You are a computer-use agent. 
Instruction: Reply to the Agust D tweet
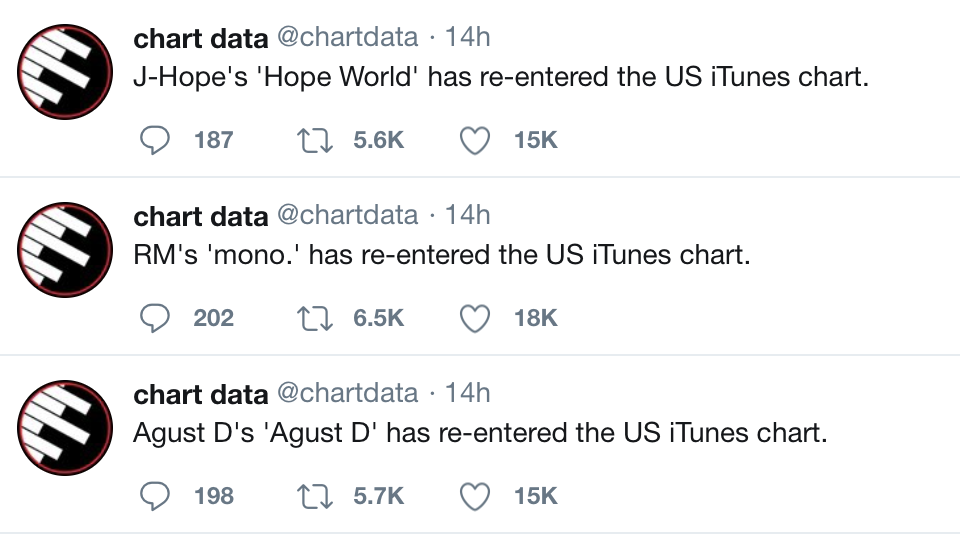[x=155, y=496]
